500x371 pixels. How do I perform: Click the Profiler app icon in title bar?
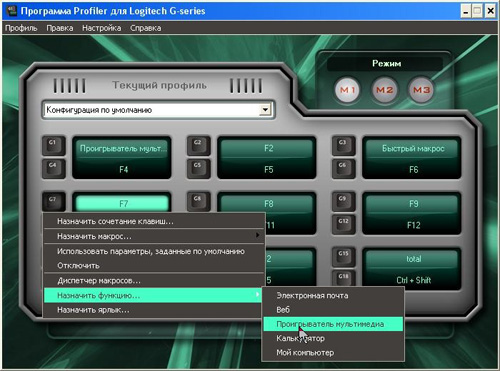(12, 11)
